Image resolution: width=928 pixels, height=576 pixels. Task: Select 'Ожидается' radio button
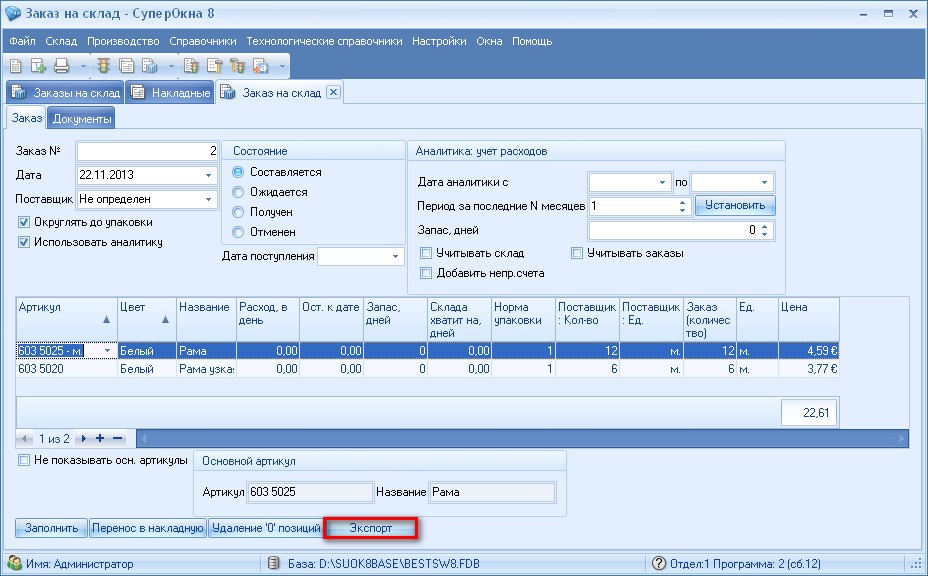238,192
